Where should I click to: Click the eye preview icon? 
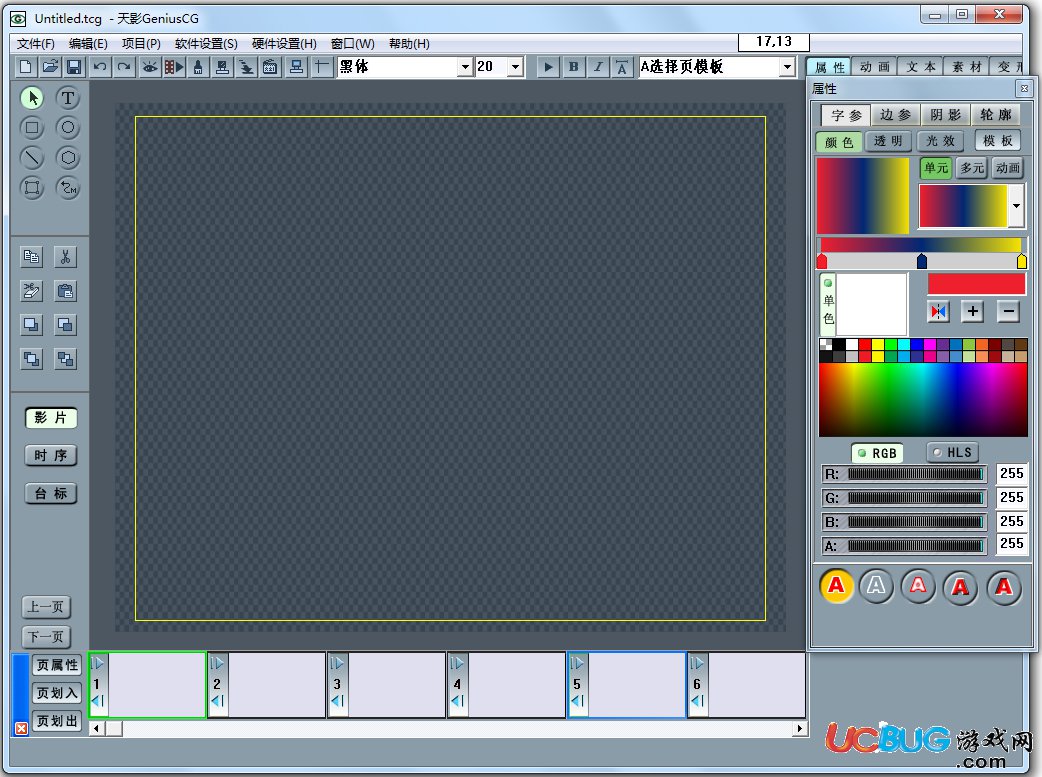[x=150, y=67]
